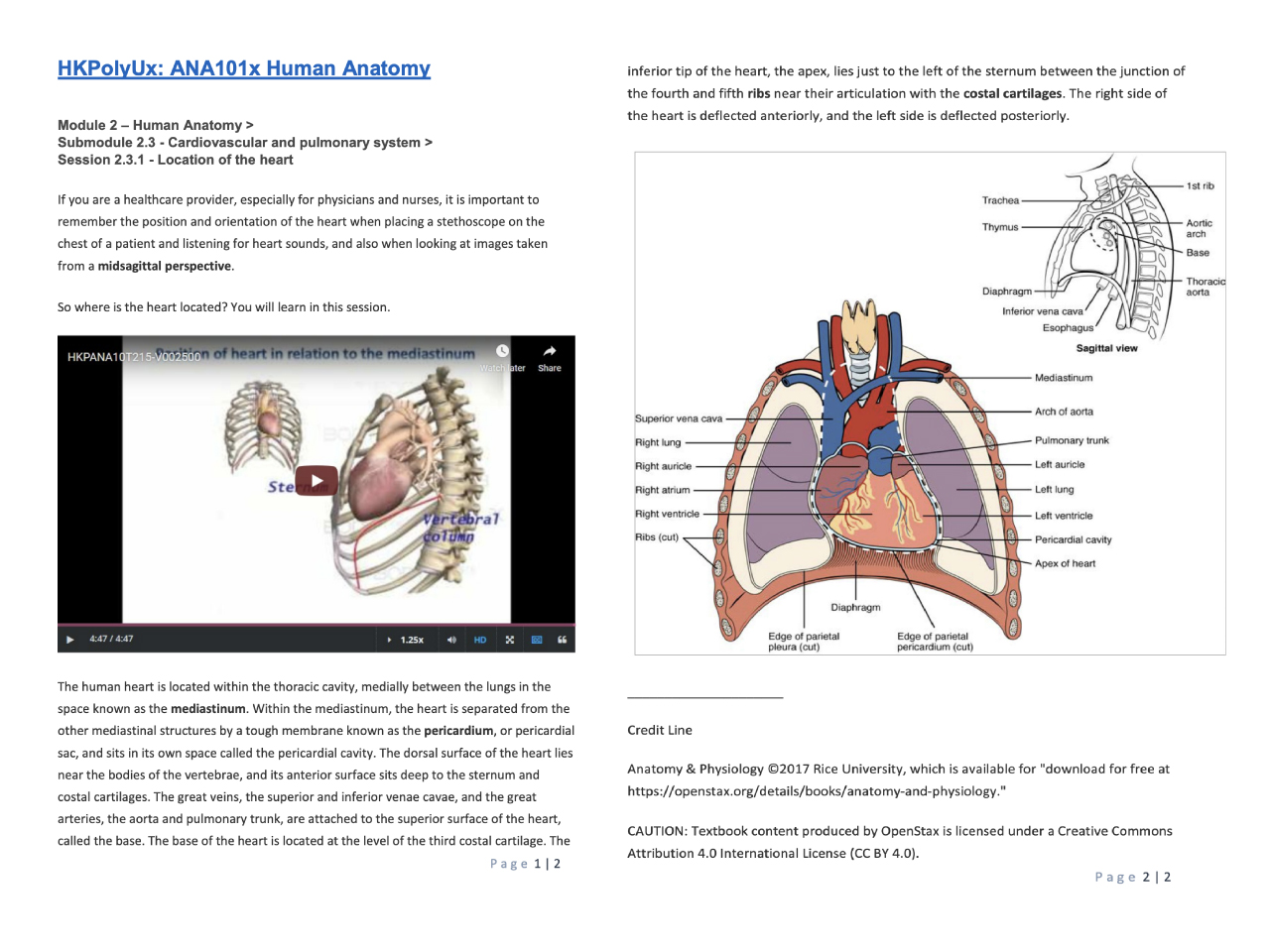Image resolution: width=1270 pixels, height=952 pixels.
Task: Click the 4:47 / 4:47 time display
Action: coord(111,639)
